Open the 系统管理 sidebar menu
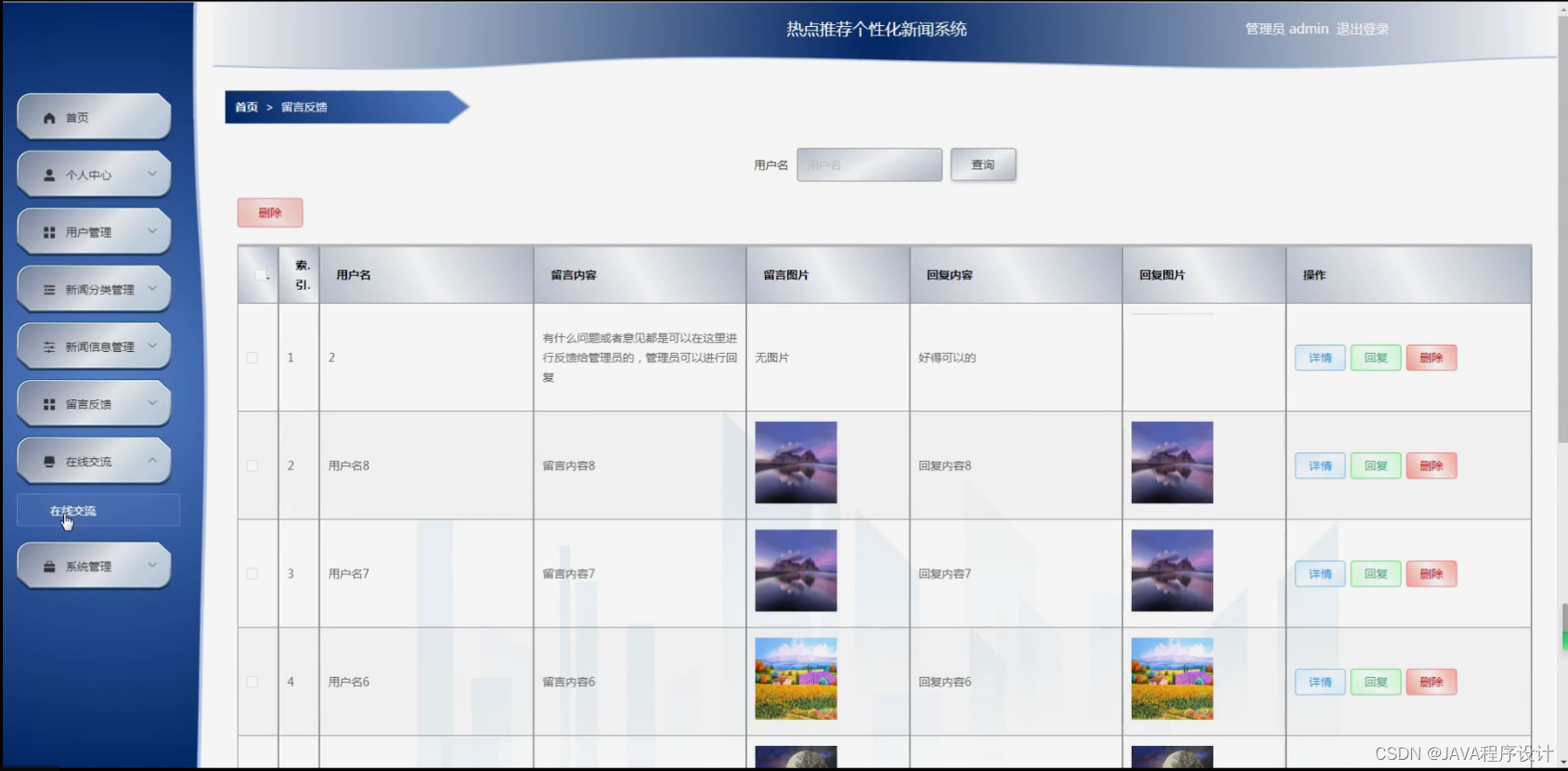The image size is (1568, 771). [94, 566]
